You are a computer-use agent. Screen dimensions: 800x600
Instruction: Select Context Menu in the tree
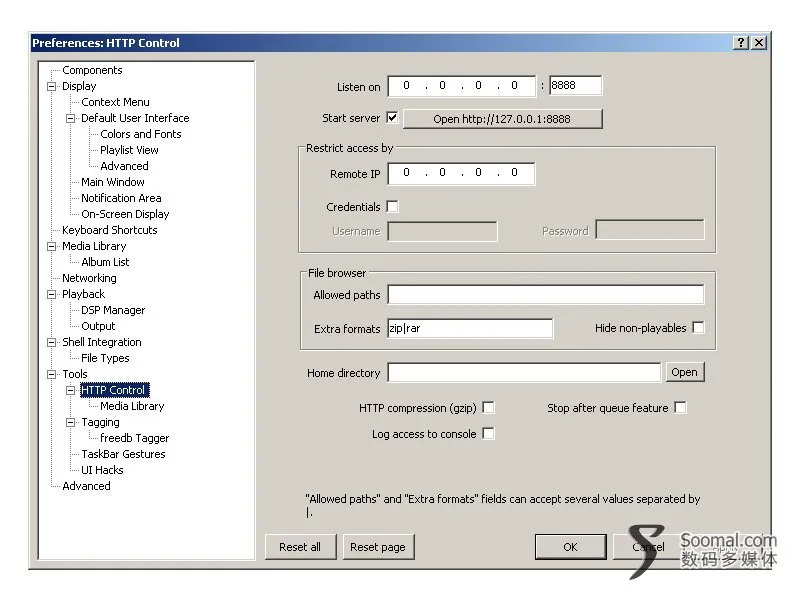click(115, 102)
